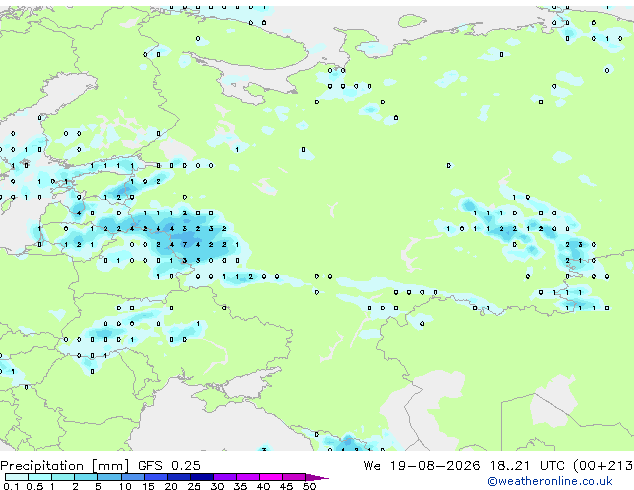Select the 35–40 mm legend color swatch
Image resolution: width=634 pixels, height=490 pixels.
click(248, 477)
